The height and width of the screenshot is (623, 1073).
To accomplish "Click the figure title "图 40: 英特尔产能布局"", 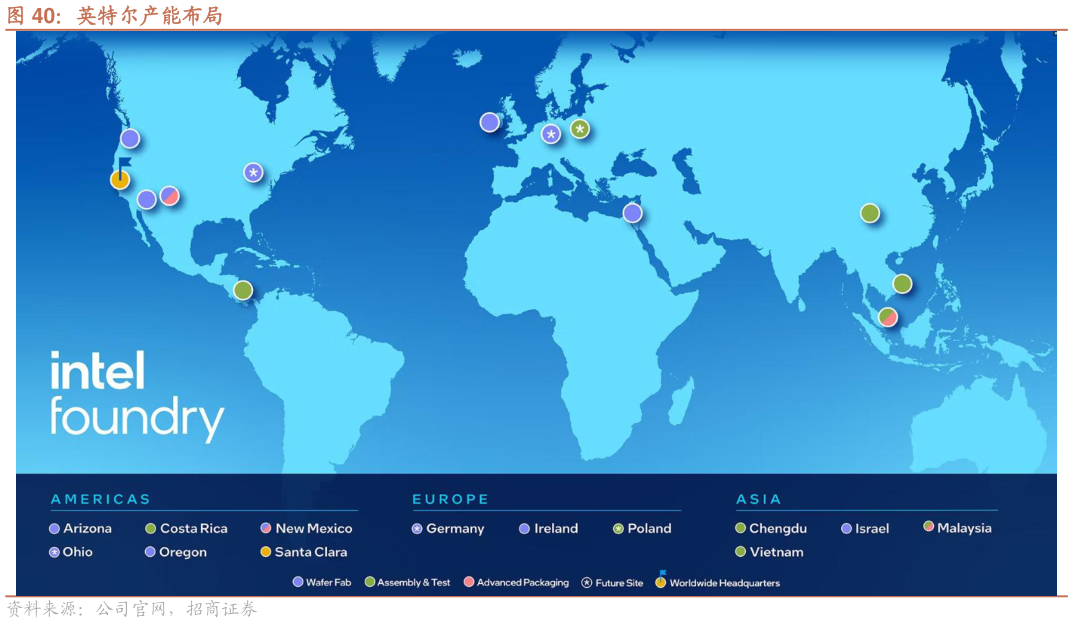I will pyautogui.click(x=114, y=15).
